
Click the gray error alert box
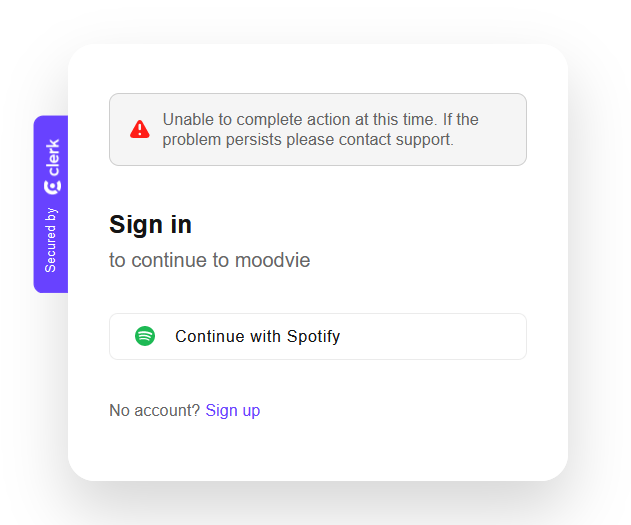pyautogui.click(x=317, y=129)
